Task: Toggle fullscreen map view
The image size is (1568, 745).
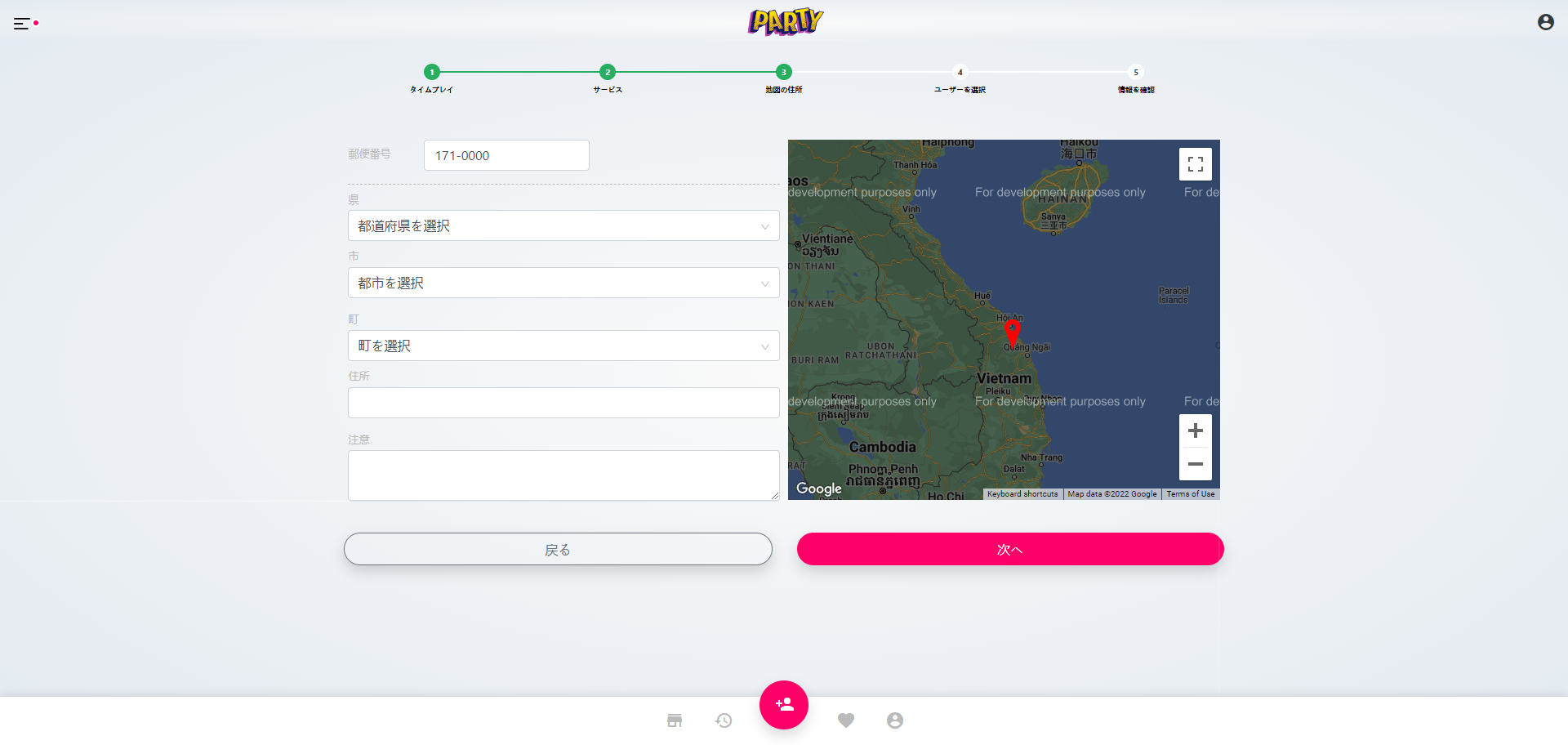Action: point(1195,164)
